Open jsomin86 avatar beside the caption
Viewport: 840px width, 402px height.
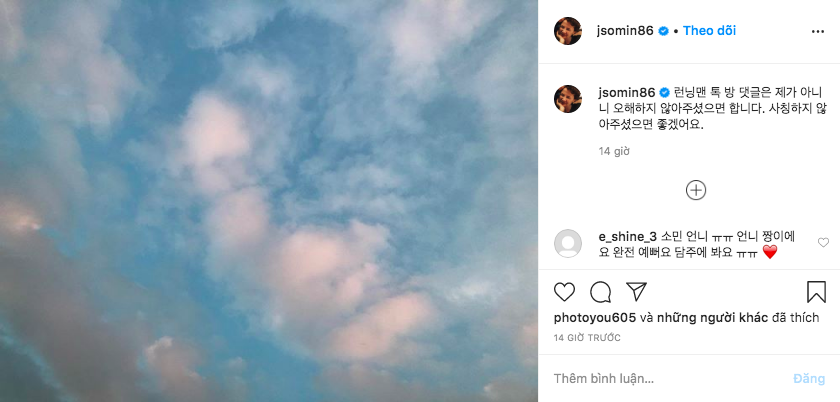[x=568, y=99]
